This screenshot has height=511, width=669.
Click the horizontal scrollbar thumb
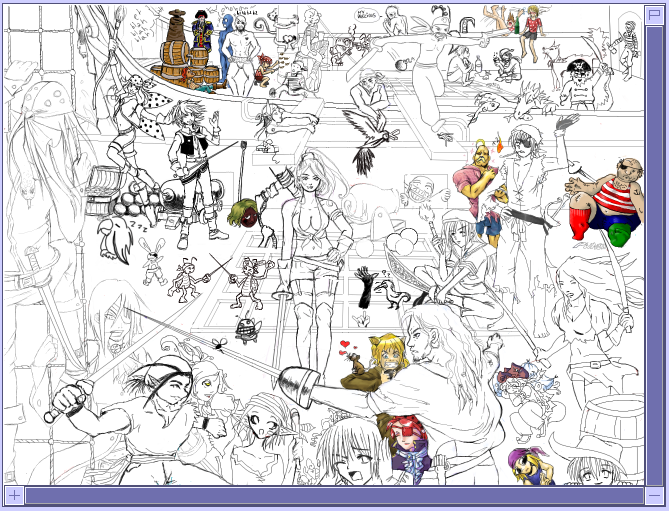334,496
